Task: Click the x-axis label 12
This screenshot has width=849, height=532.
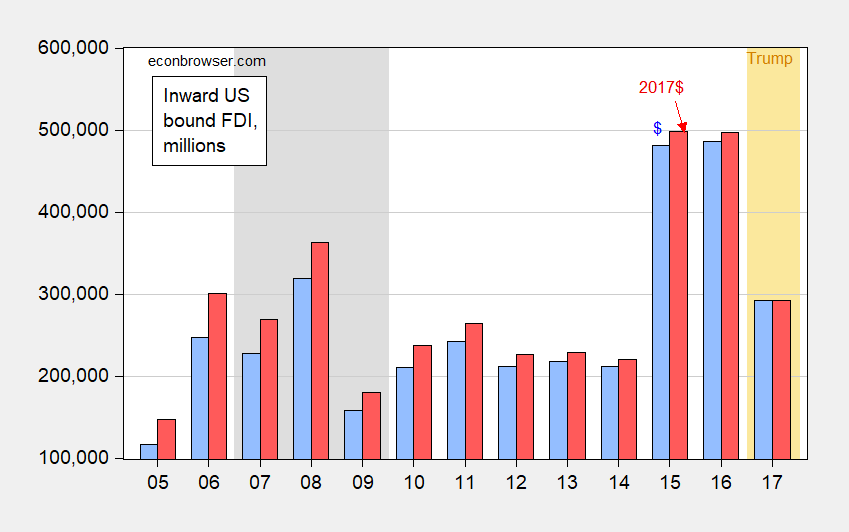Action: 516,482
